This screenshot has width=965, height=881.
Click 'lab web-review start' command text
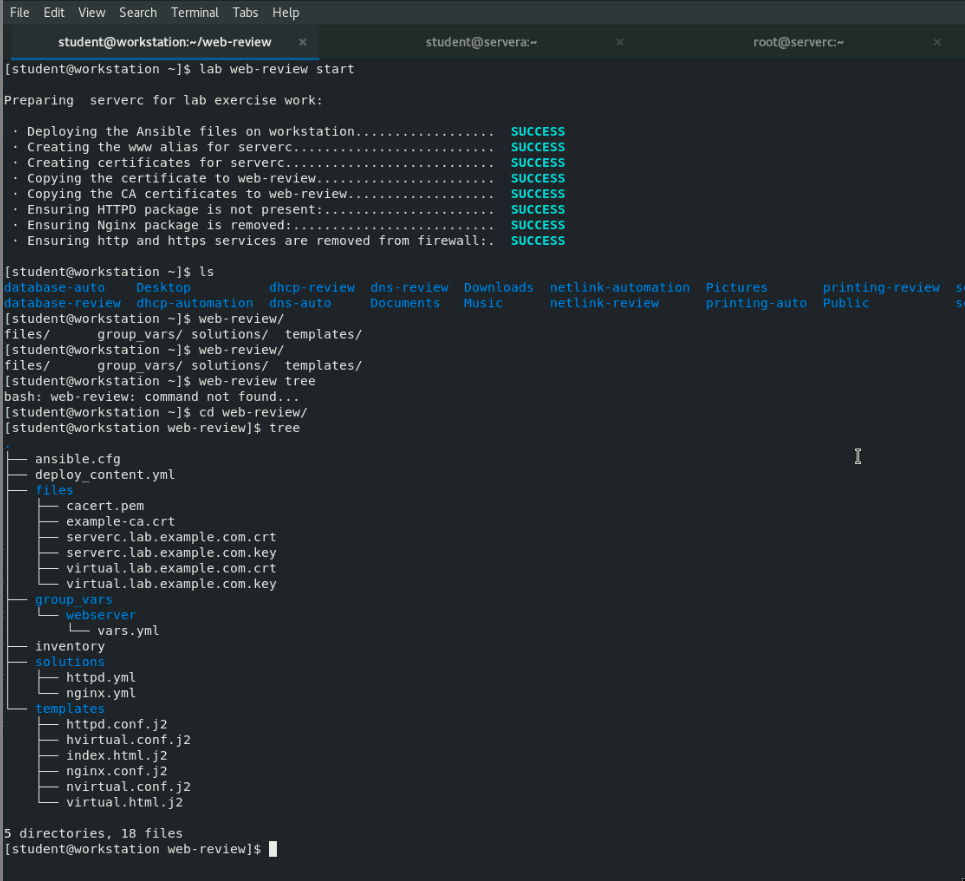276,69
